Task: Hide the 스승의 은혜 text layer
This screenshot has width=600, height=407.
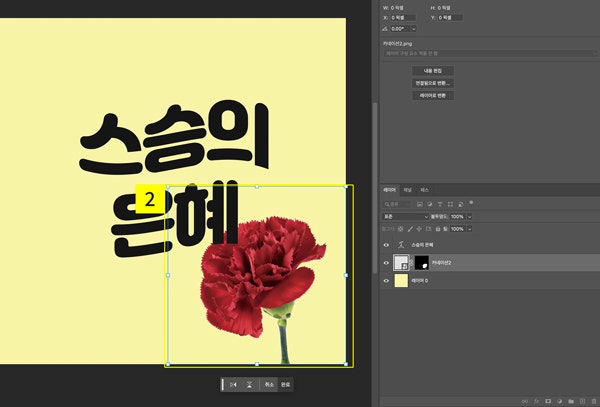Action: 386,245
